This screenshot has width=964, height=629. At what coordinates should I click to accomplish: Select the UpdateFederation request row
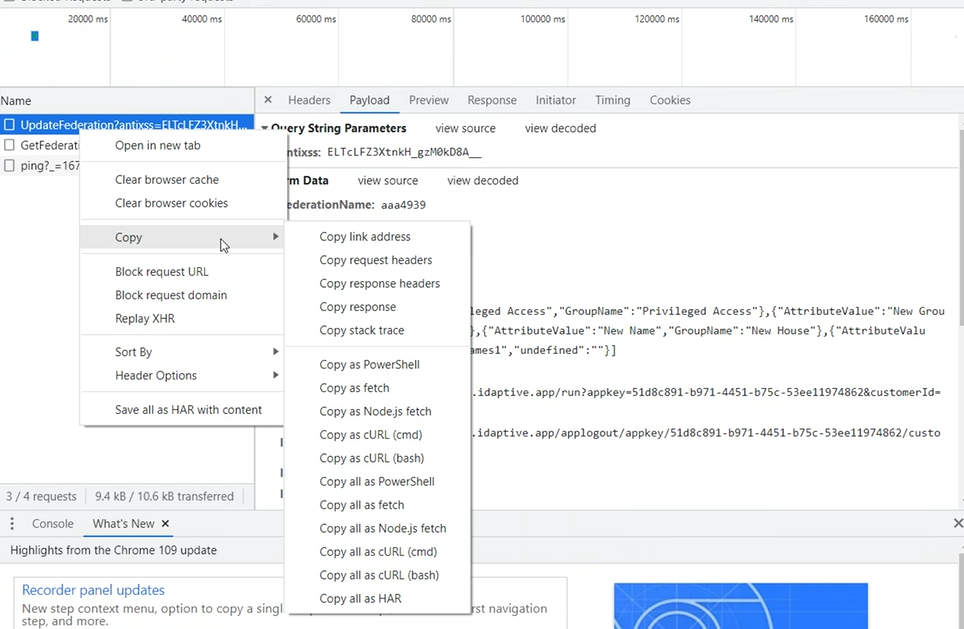127,125
